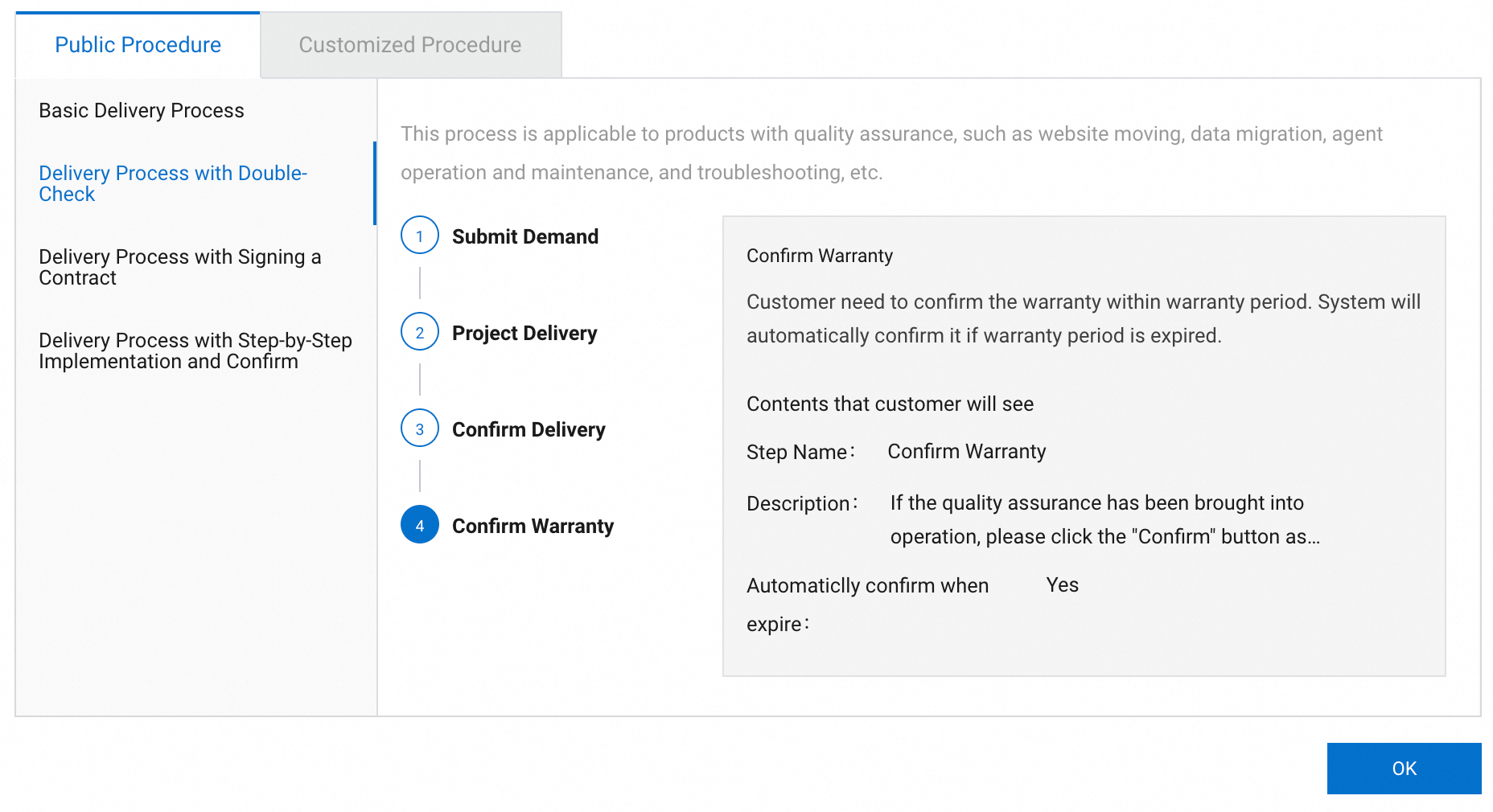Choose Delivery Process with Signing a Contract
Image resolution: width=1493 pixels, height=812 pixels.
179,267
